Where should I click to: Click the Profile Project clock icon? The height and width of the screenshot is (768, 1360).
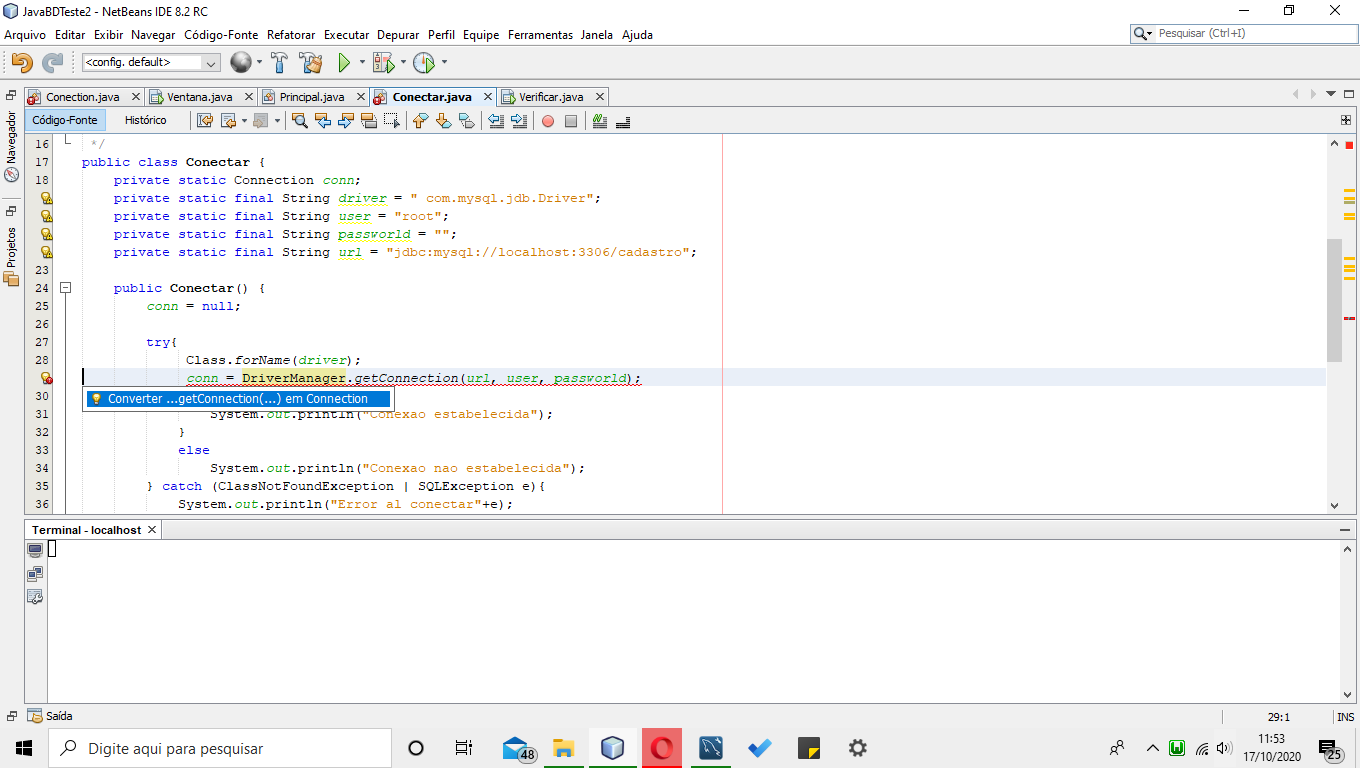(424, 63)
